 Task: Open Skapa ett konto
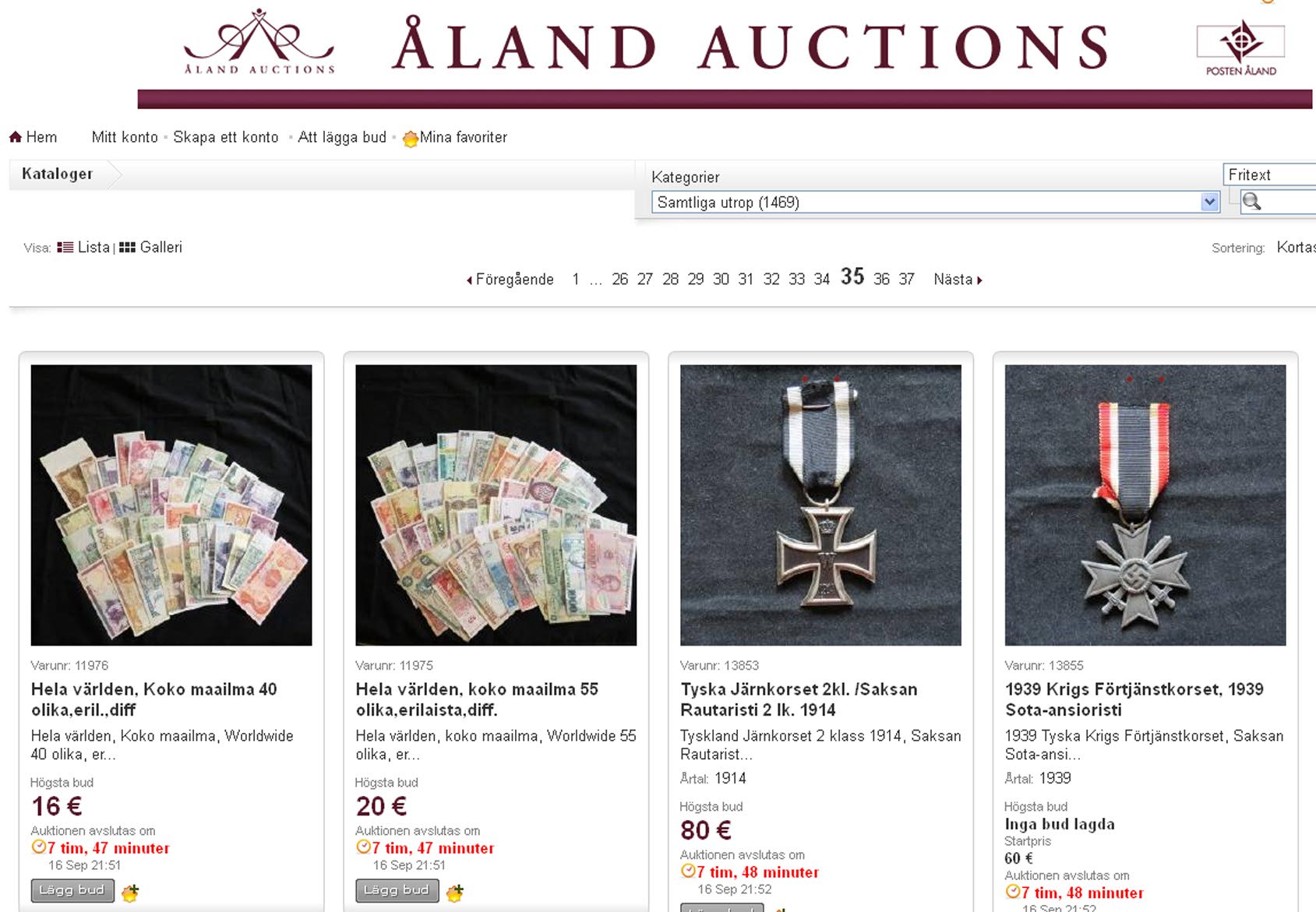pos(226,137)
